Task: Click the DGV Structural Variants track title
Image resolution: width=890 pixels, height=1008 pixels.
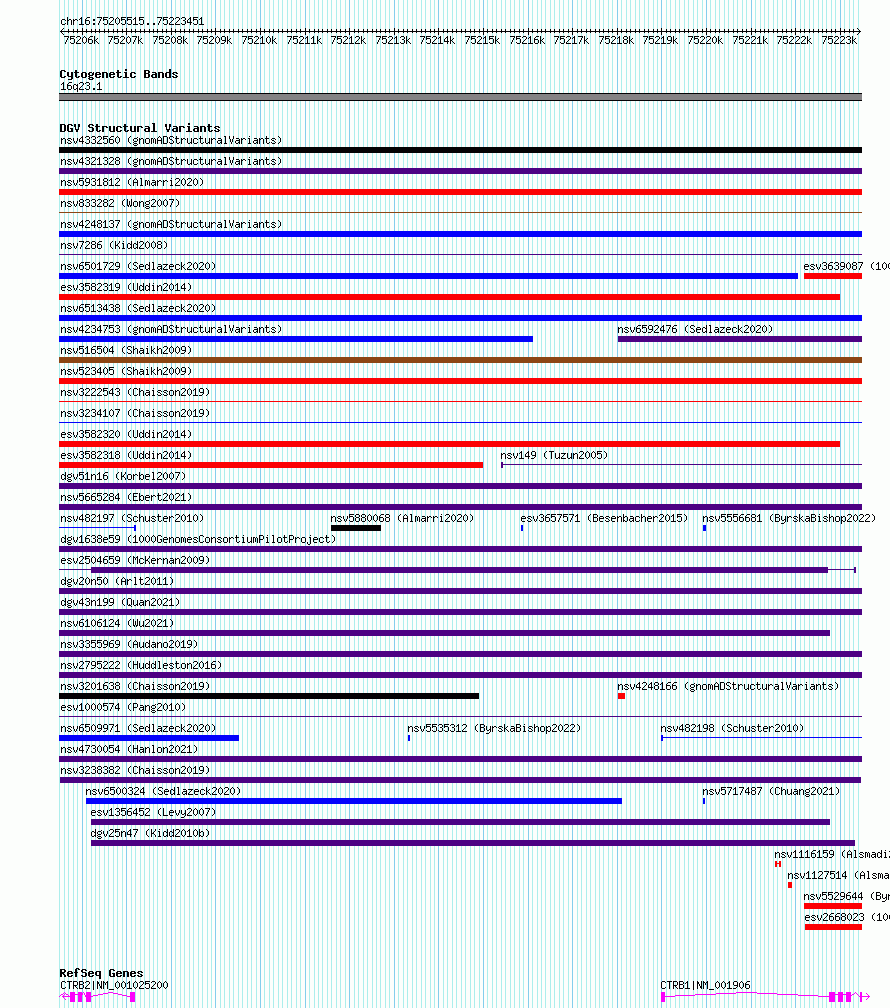Action: click(140, 128)
